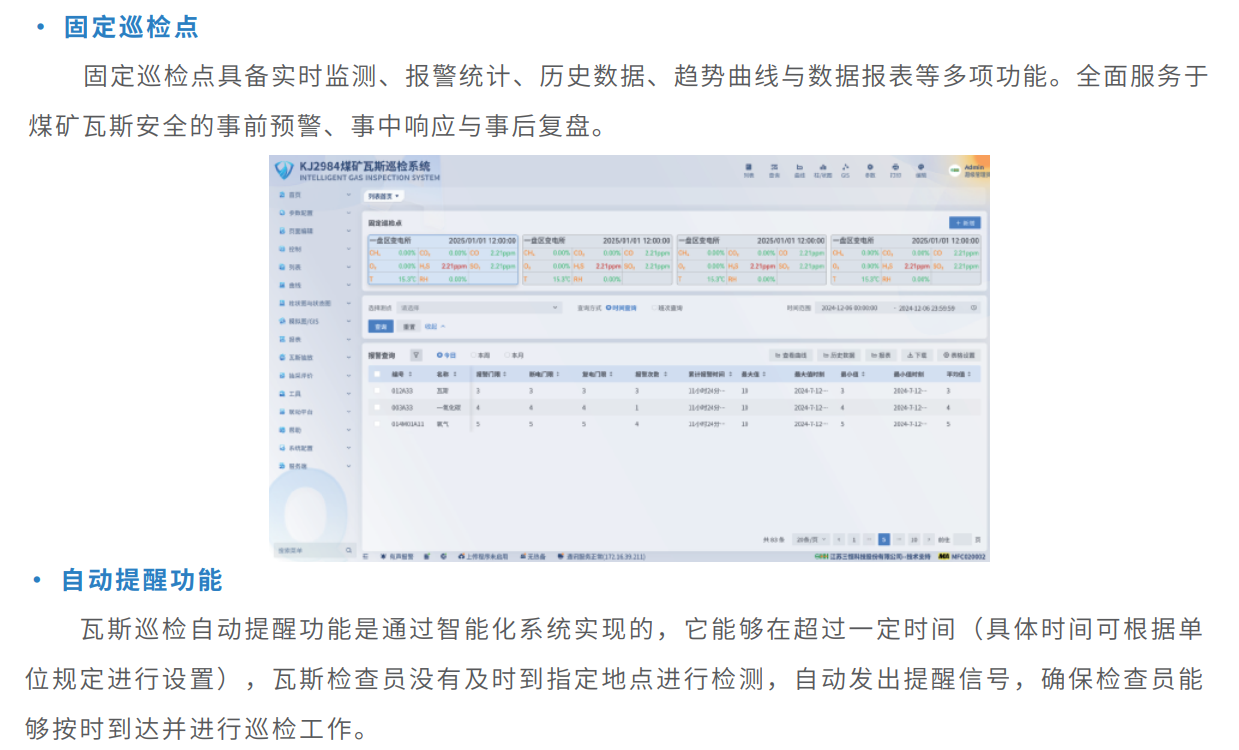Select the first 一盘区变电所 monitoring card
This screenshot has height=750, width=1239.
click(442, 260)
